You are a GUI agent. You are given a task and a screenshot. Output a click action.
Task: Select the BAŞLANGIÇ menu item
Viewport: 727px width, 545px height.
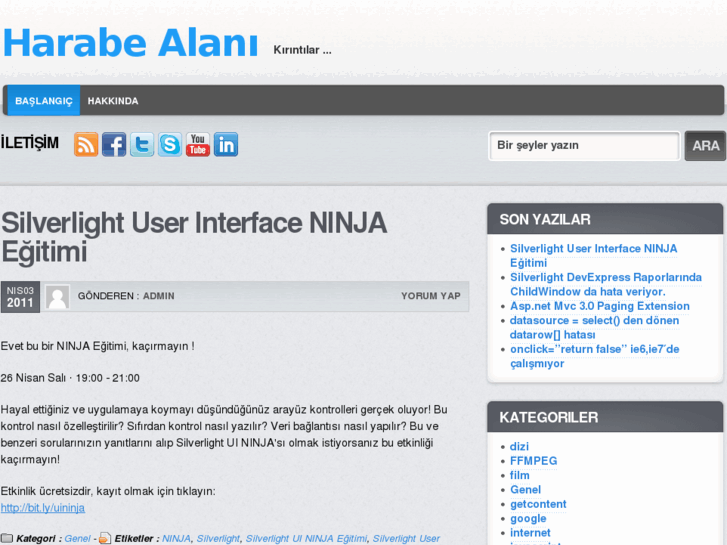click(44, 101)
